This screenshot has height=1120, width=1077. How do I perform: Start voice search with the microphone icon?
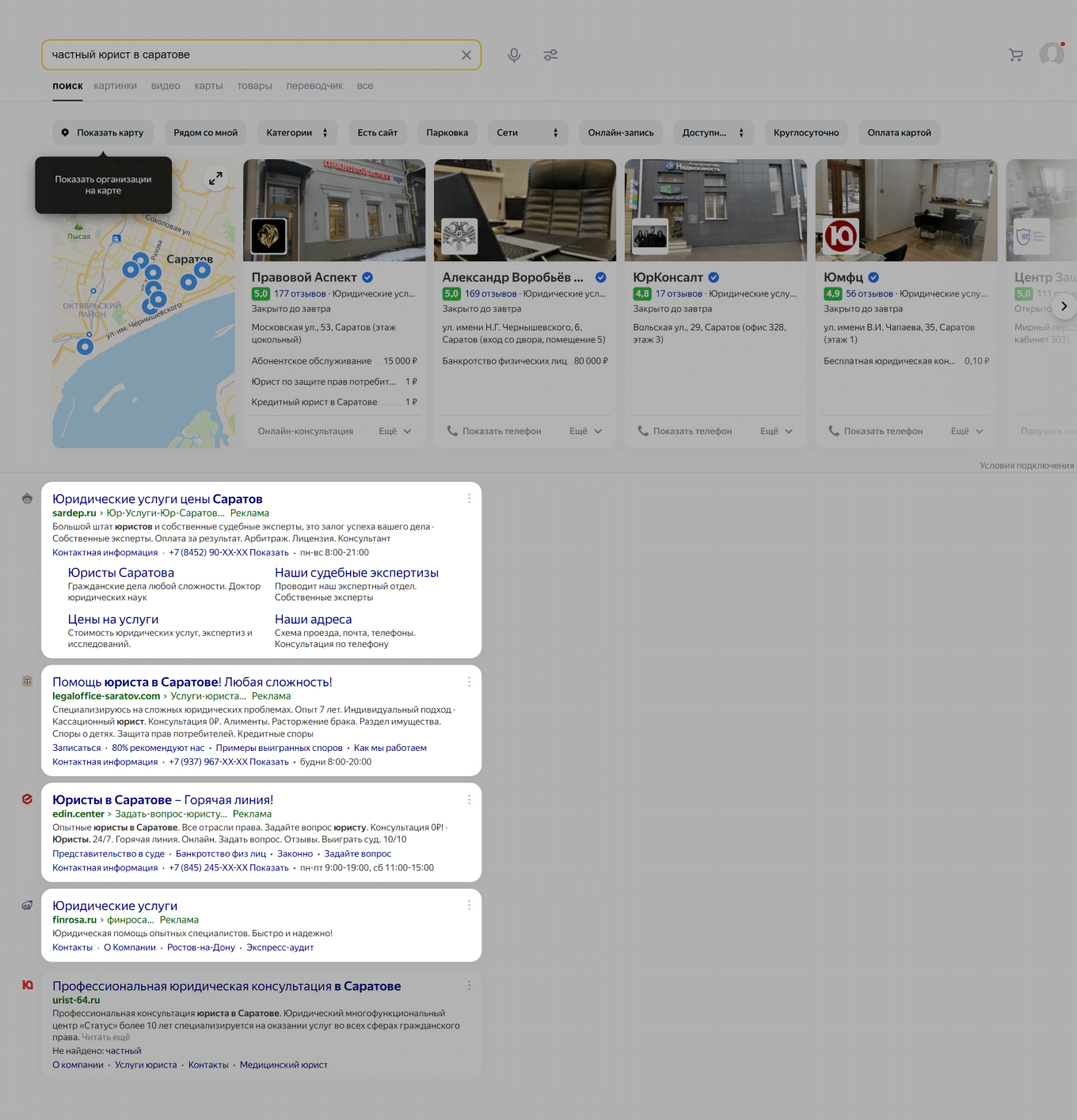[x=514, y=55]
